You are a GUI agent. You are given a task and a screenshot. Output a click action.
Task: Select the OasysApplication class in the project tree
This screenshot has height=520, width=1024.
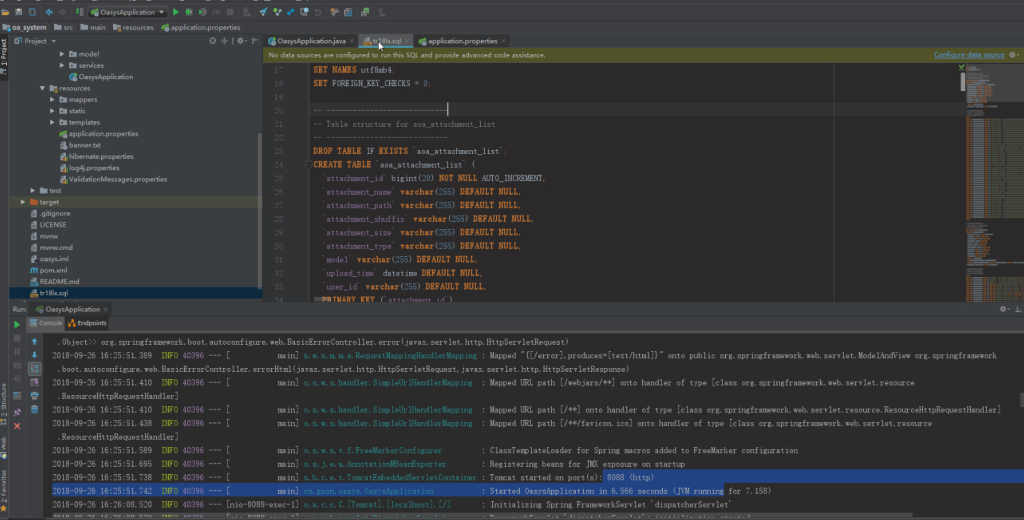(x=101, y=76)
